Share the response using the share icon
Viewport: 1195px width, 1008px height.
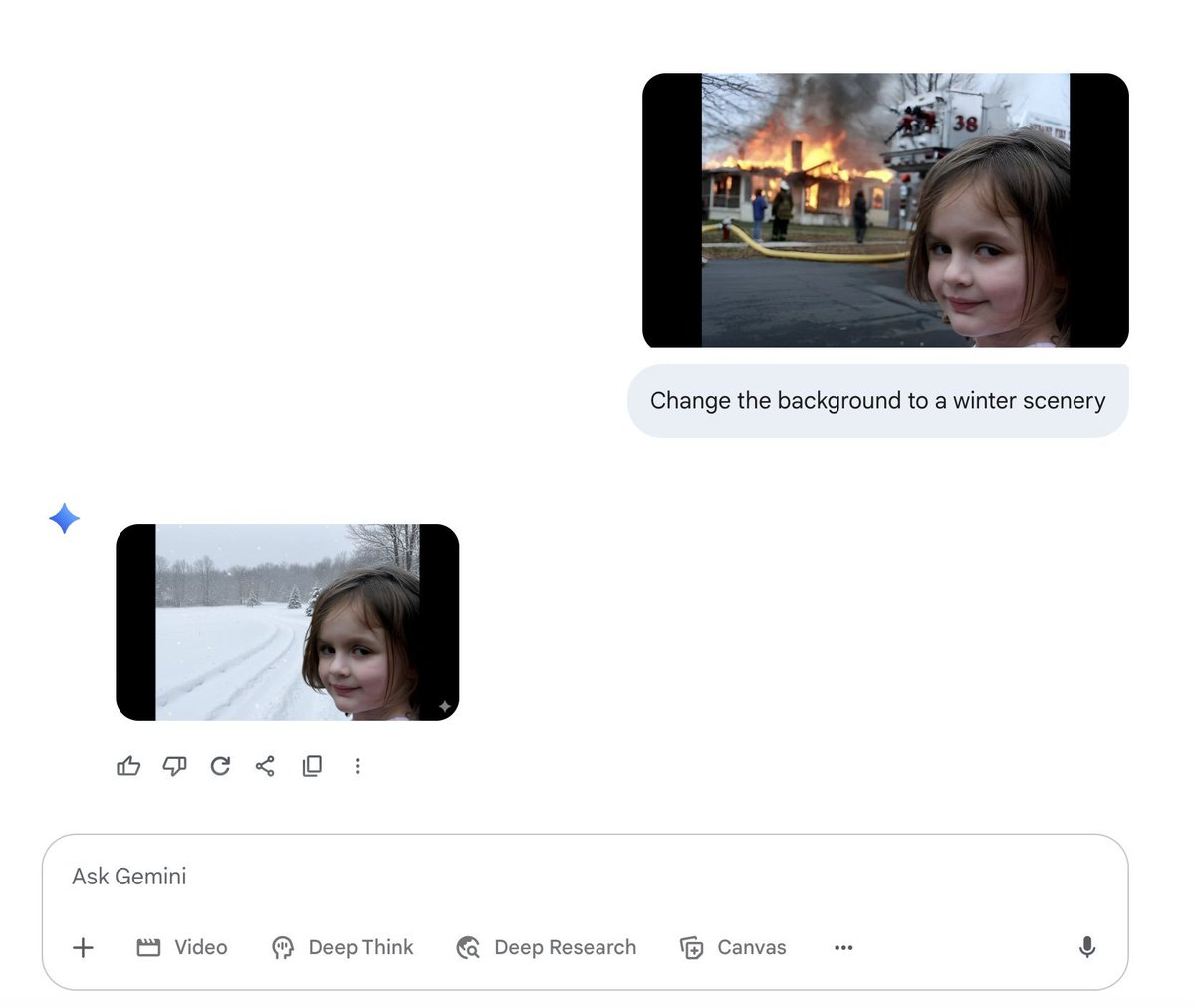pyautogui.click(x=265, y=766)
